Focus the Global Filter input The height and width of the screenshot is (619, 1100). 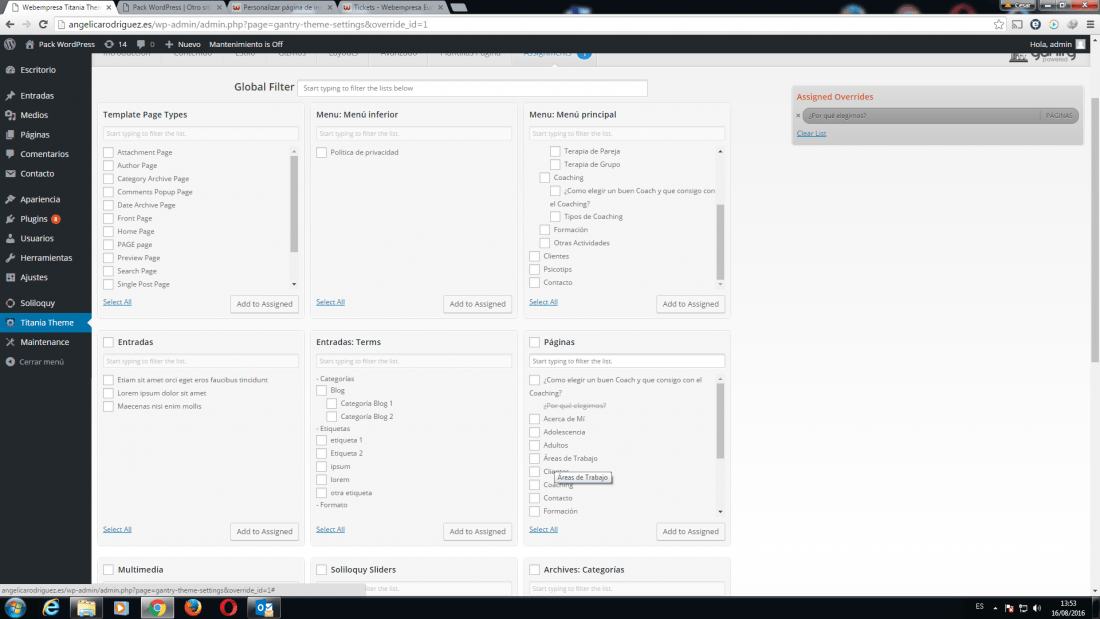472,88
